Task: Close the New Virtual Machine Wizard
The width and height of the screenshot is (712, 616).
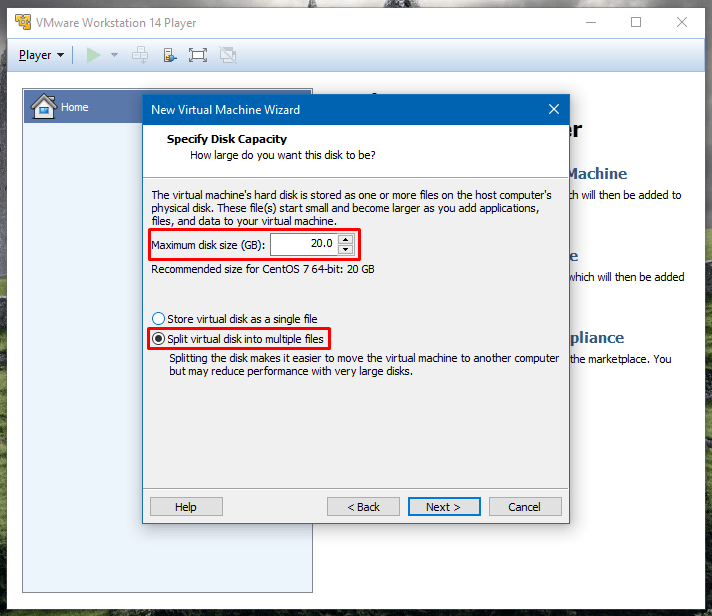Action: coord(554,109)
